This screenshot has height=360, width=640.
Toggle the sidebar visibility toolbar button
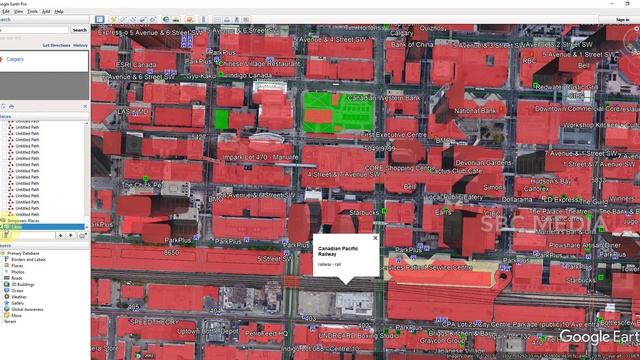click(x=100, y=20)
